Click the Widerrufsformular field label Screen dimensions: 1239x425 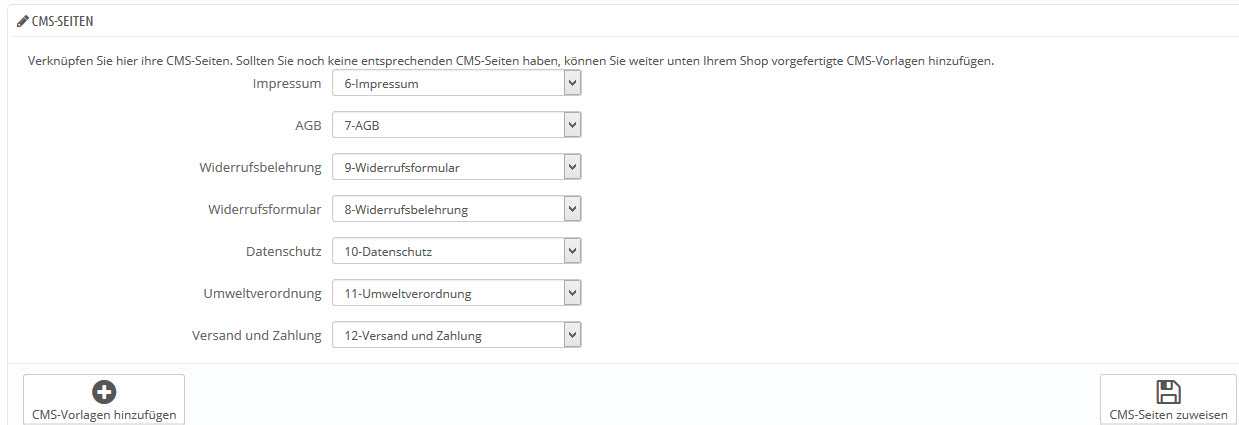[264, 210]
